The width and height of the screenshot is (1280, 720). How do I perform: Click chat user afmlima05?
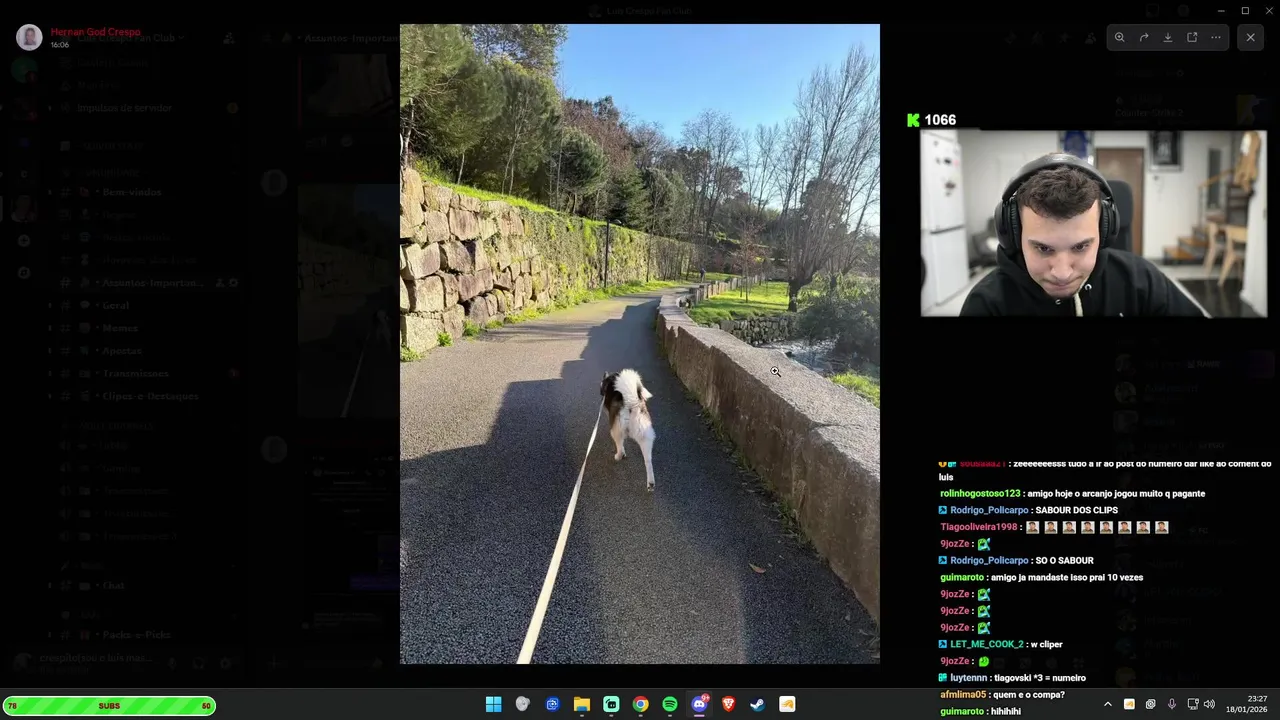964,695
